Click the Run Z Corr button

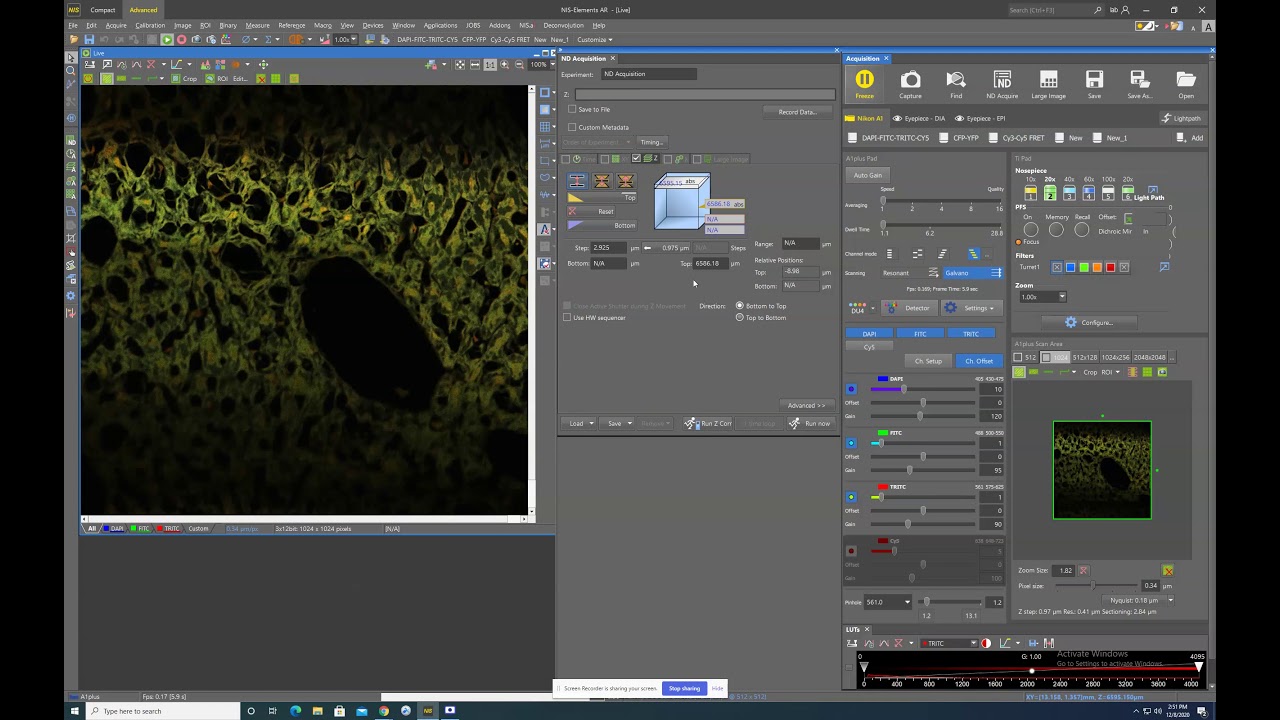(x=708, y=423)
